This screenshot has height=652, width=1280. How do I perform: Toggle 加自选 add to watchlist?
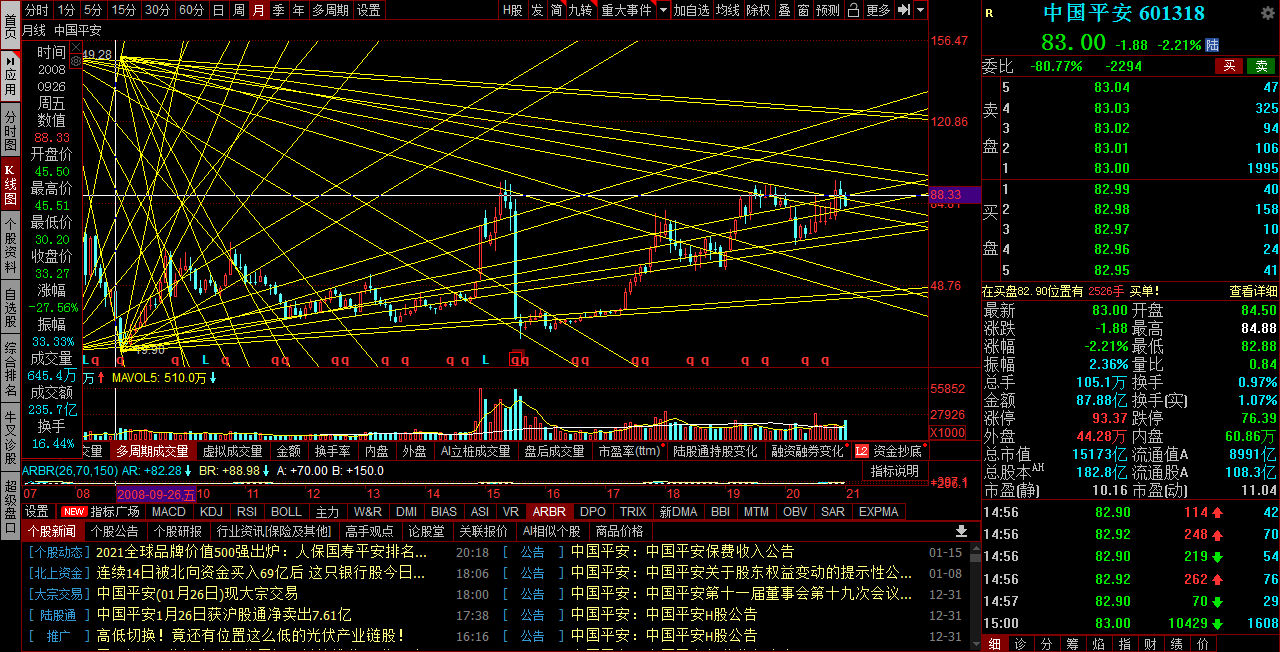(692, 10)
